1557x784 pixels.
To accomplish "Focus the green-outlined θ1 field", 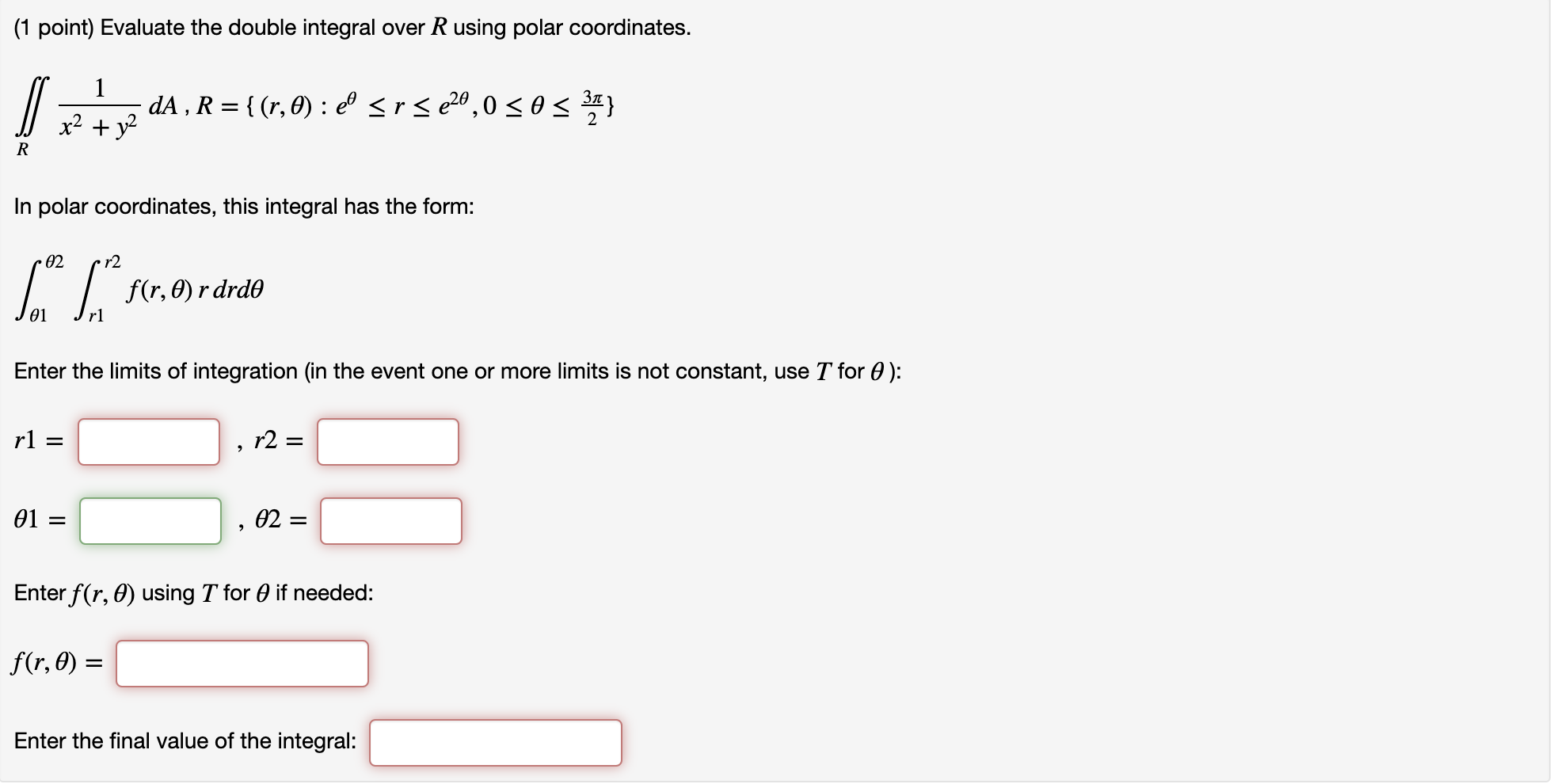I will pyautogui.click(x=150, y=521).
